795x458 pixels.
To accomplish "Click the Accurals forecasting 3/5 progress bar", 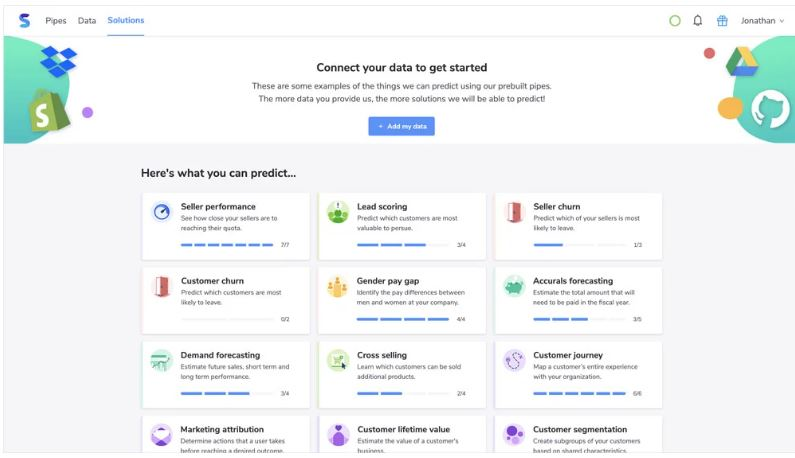I will pos(580,320).
